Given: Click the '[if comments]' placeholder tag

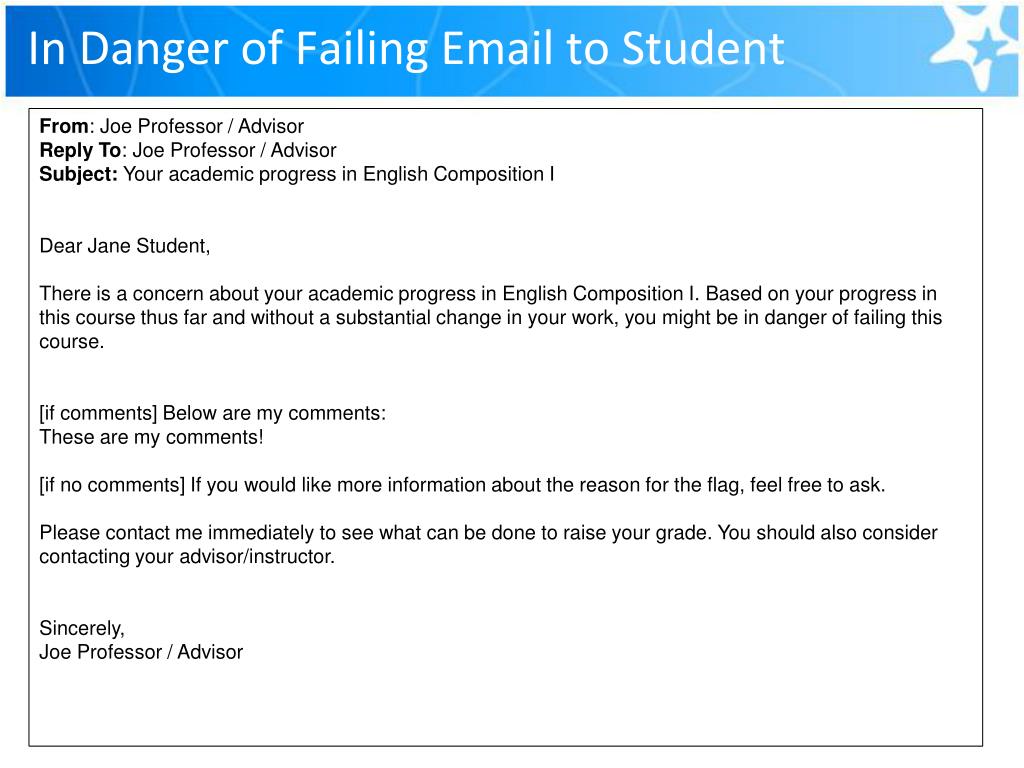Looking at the screenshot, I should pos(99,413).
